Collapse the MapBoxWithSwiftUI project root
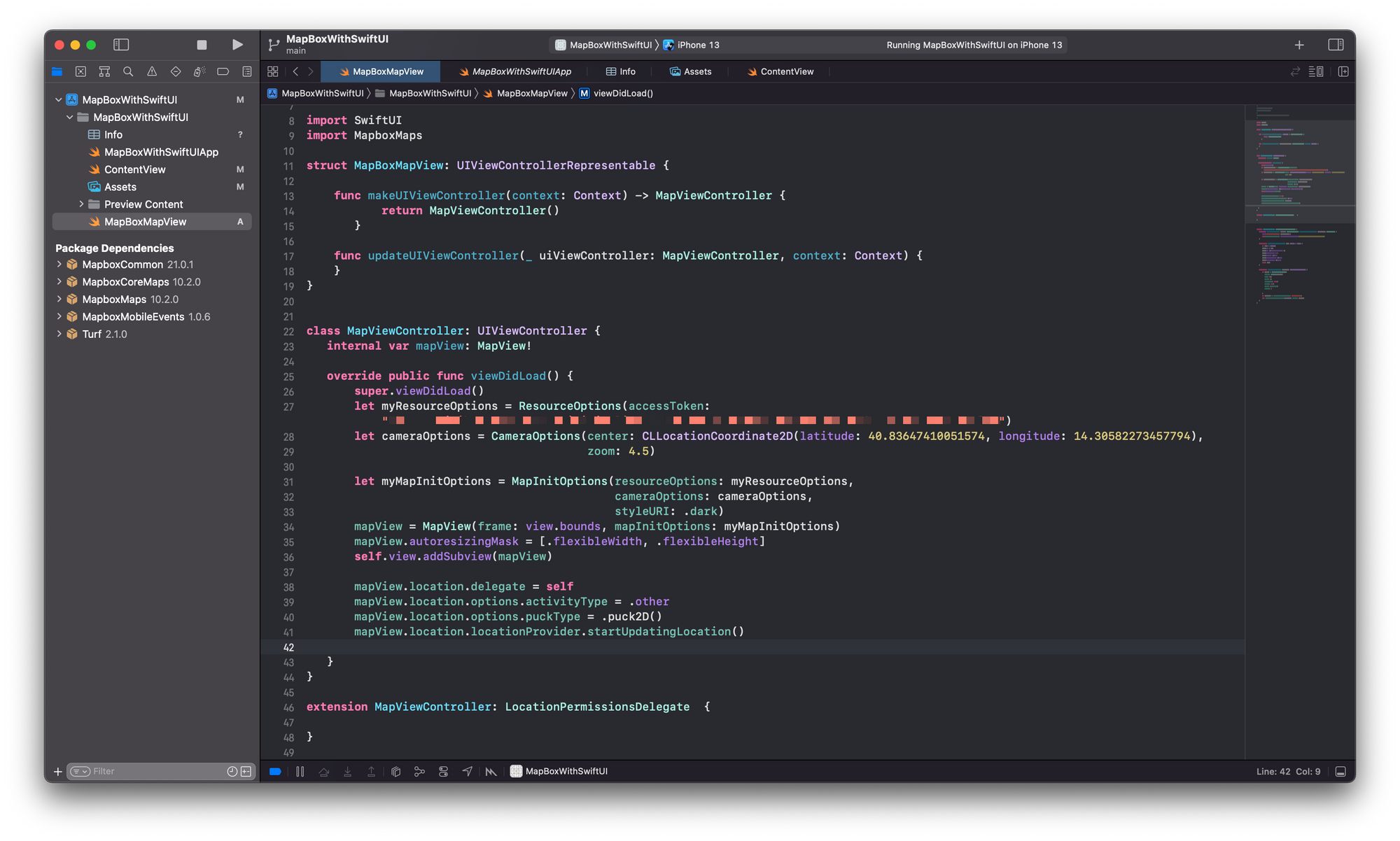 (59, 100)
